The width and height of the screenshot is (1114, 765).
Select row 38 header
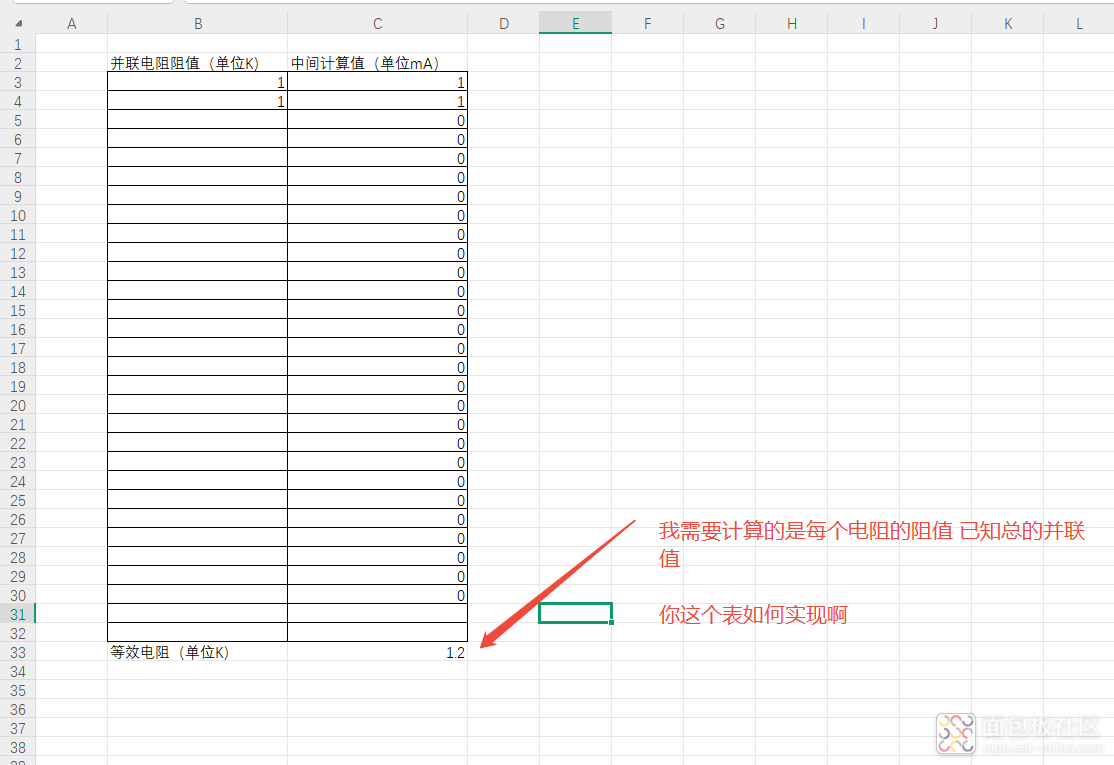click(x=18, y=747)
